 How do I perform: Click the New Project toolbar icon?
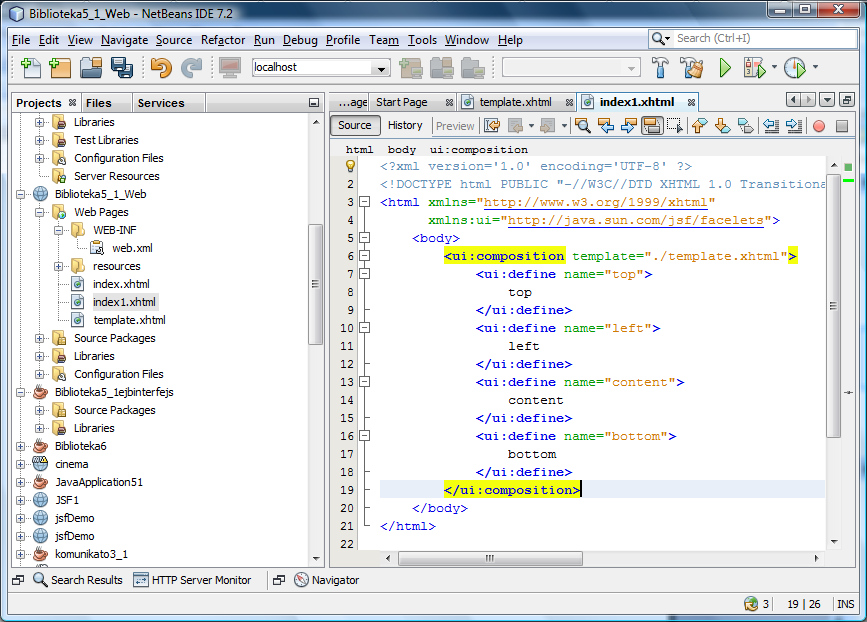click(60, 67)
